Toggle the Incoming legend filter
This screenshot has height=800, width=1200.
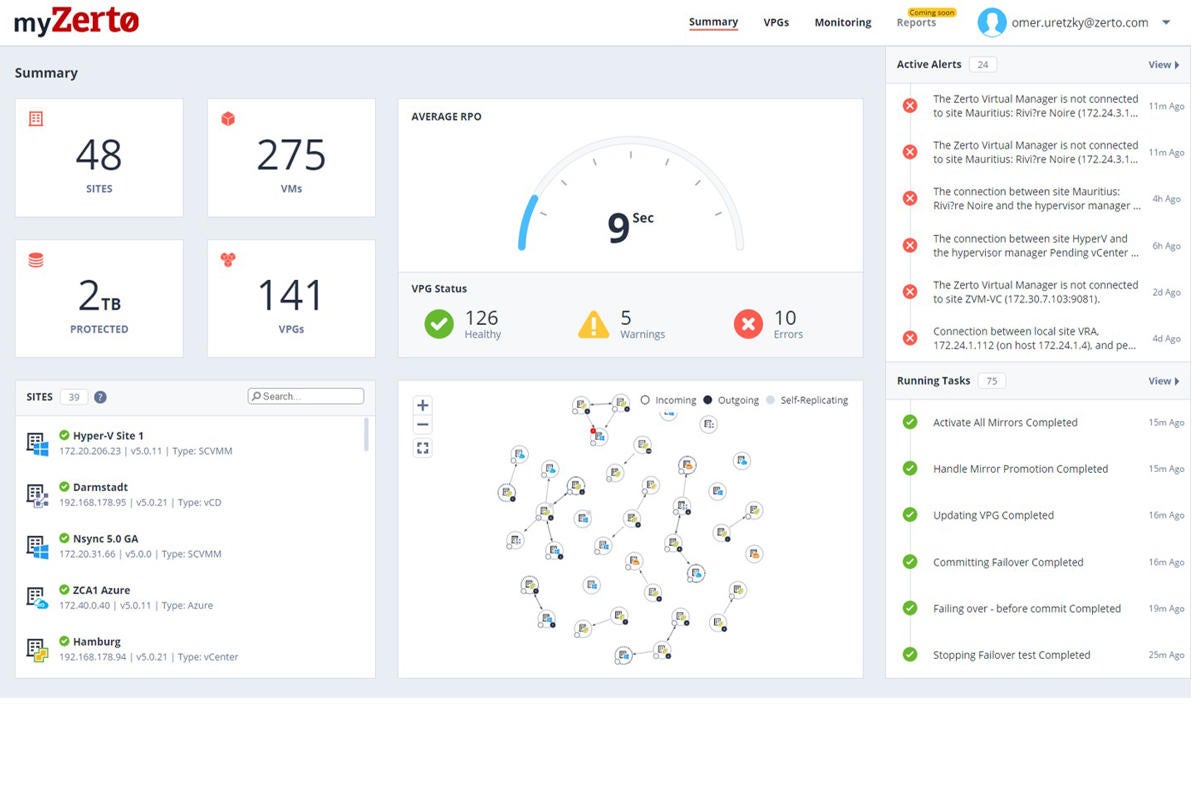tap(668, 400)
